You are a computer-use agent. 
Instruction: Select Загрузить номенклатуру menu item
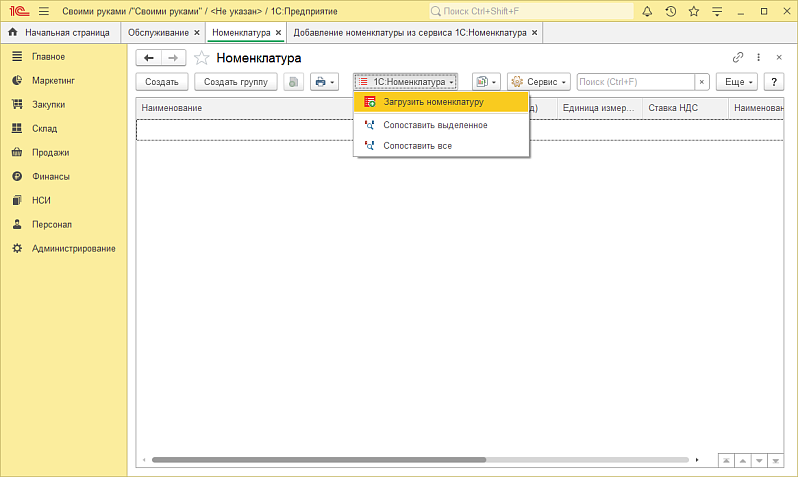click(x=433, y=102)
